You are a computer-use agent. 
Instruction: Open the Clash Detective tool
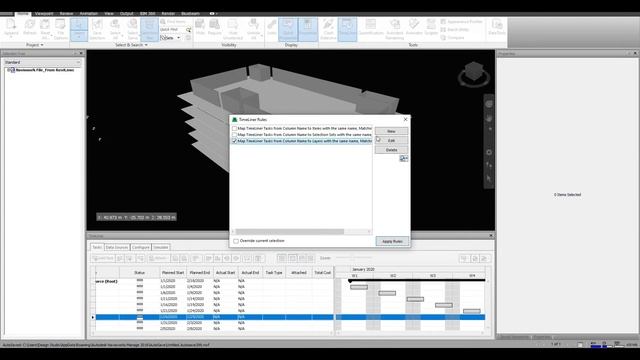(328, 29)
